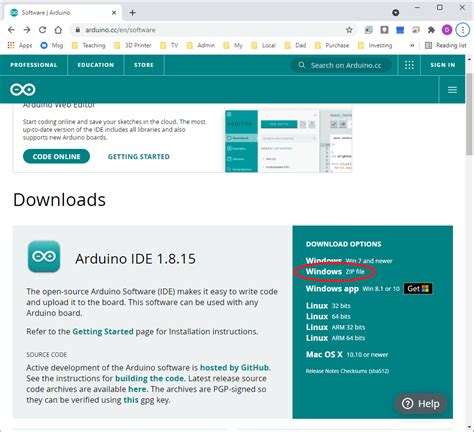Download Mac OS X 10.10 or newer
This screenshot has height=432, width=474.
coord(347,355)
